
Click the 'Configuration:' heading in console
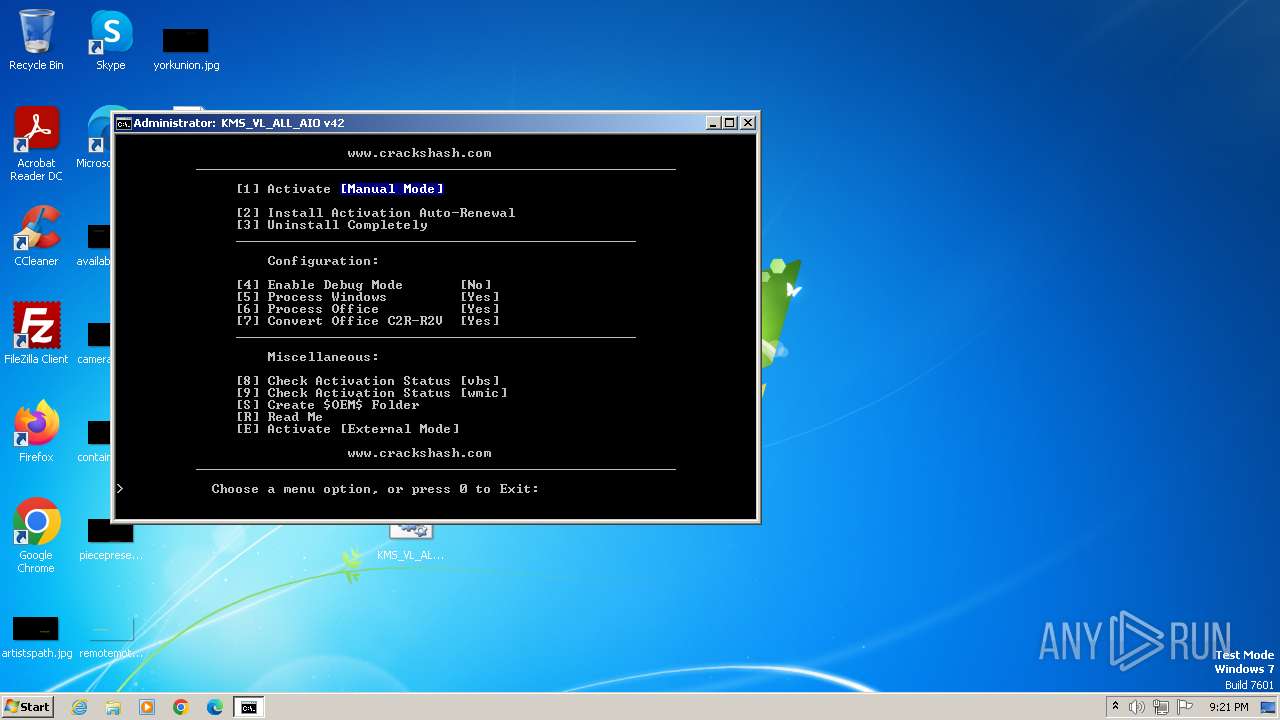pyautogui.click(x=323, y=261)
